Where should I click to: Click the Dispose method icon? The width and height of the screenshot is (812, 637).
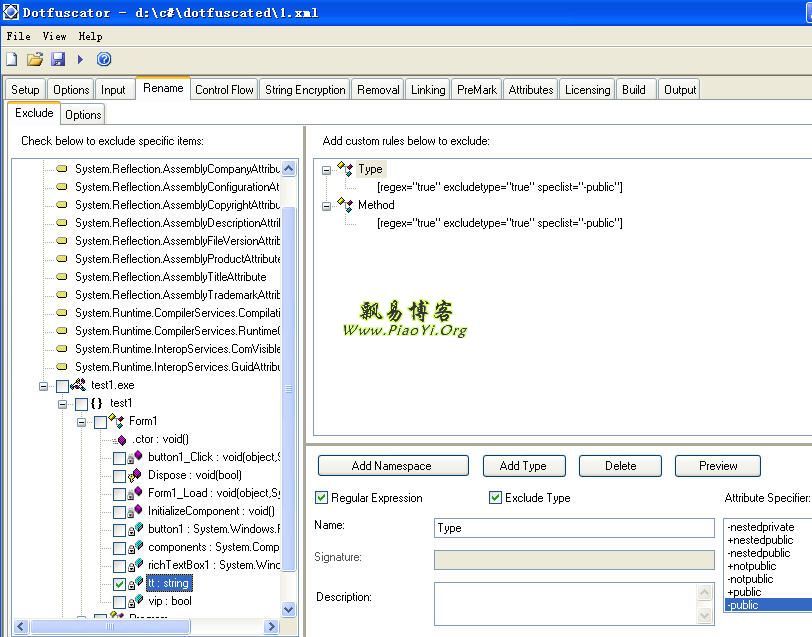coord(135,475)
